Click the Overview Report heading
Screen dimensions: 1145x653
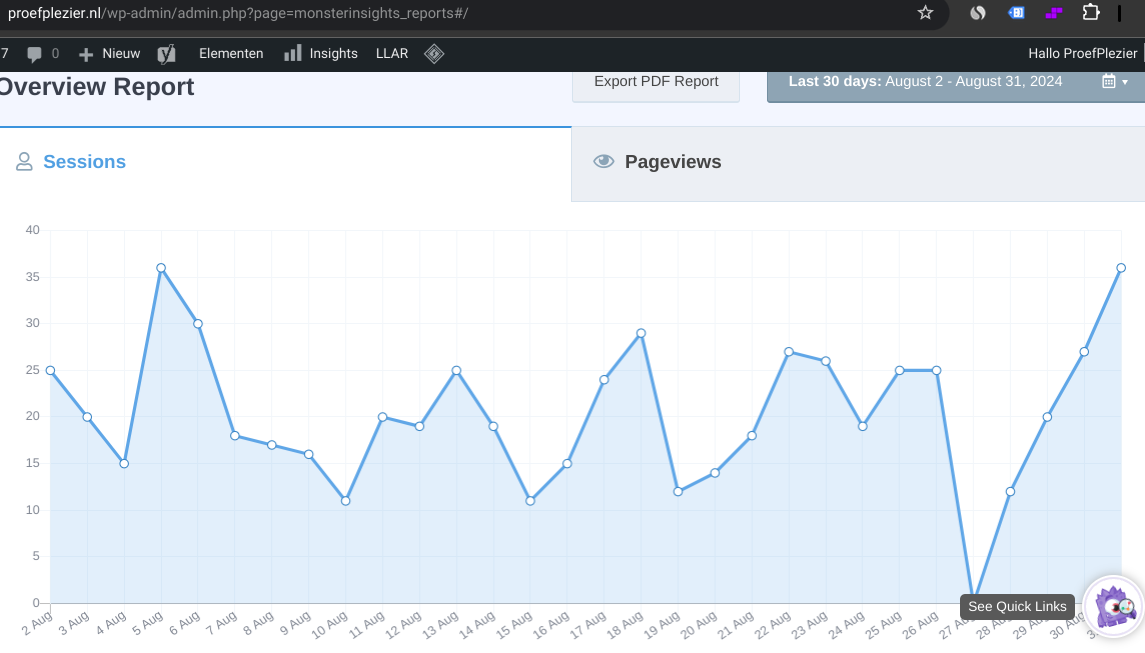pyautogui.click(x=96, y=87)
